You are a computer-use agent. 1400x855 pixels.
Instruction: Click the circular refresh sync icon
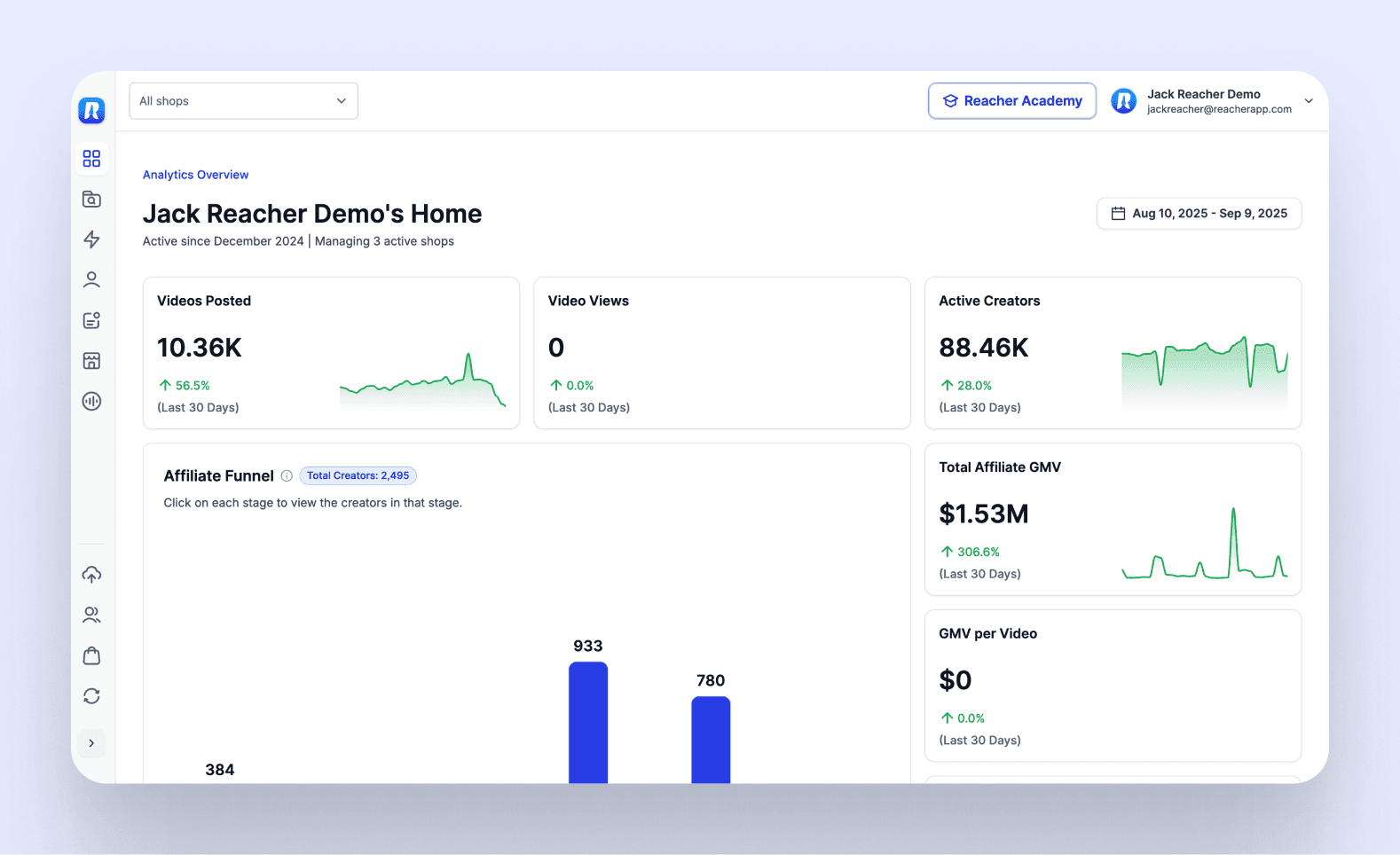[91, 696]
